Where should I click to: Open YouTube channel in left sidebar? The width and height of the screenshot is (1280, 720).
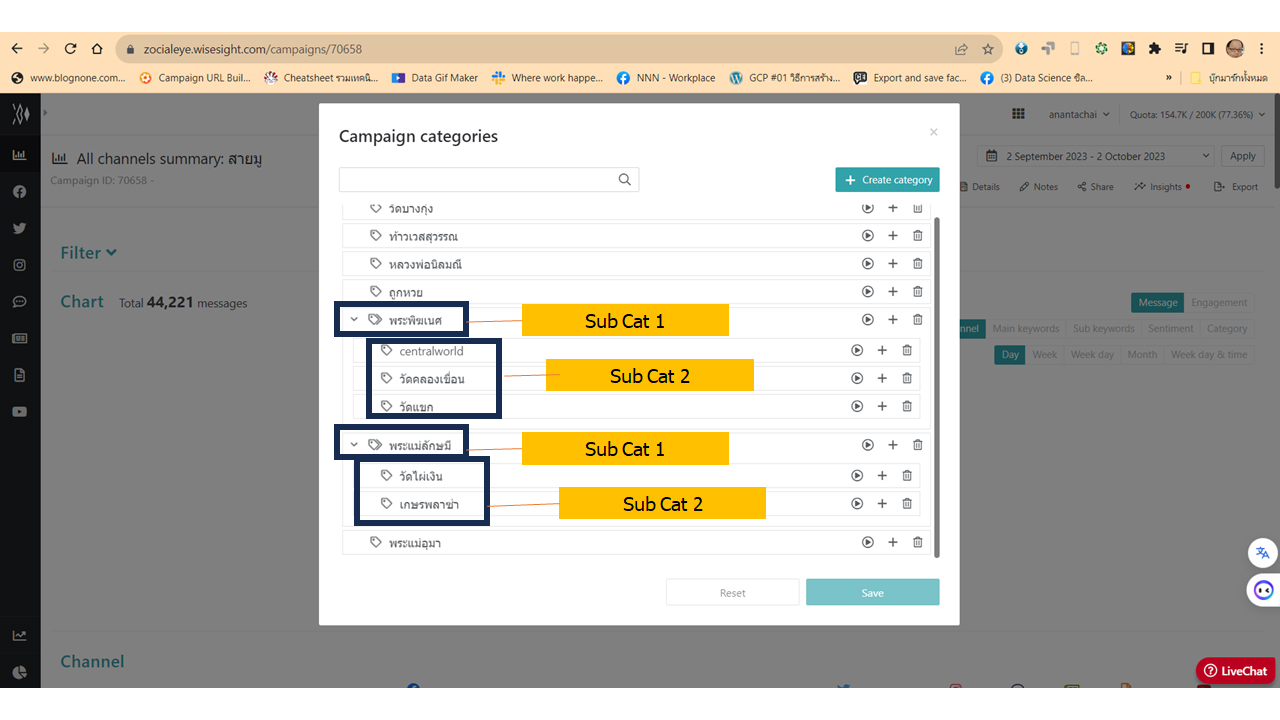click(x=20, y=411)
